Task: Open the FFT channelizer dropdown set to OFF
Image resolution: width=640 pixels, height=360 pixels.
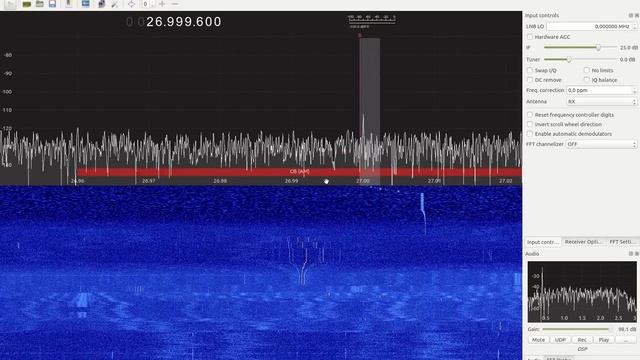Action: (602, 144)
